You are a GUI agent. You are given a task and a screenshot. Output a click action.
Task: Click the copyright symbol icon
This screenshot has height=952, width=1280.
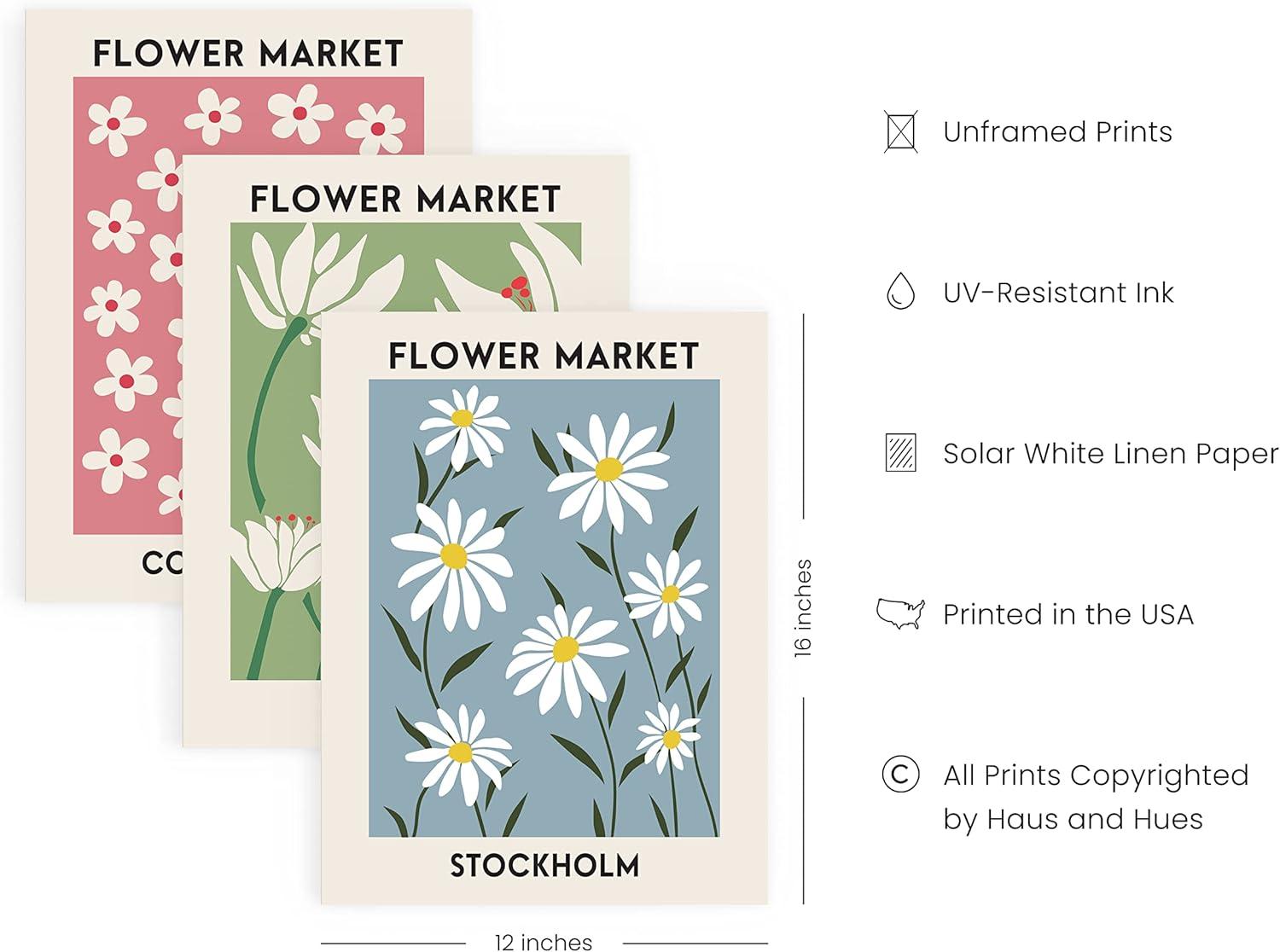click(x=900, y=775)
